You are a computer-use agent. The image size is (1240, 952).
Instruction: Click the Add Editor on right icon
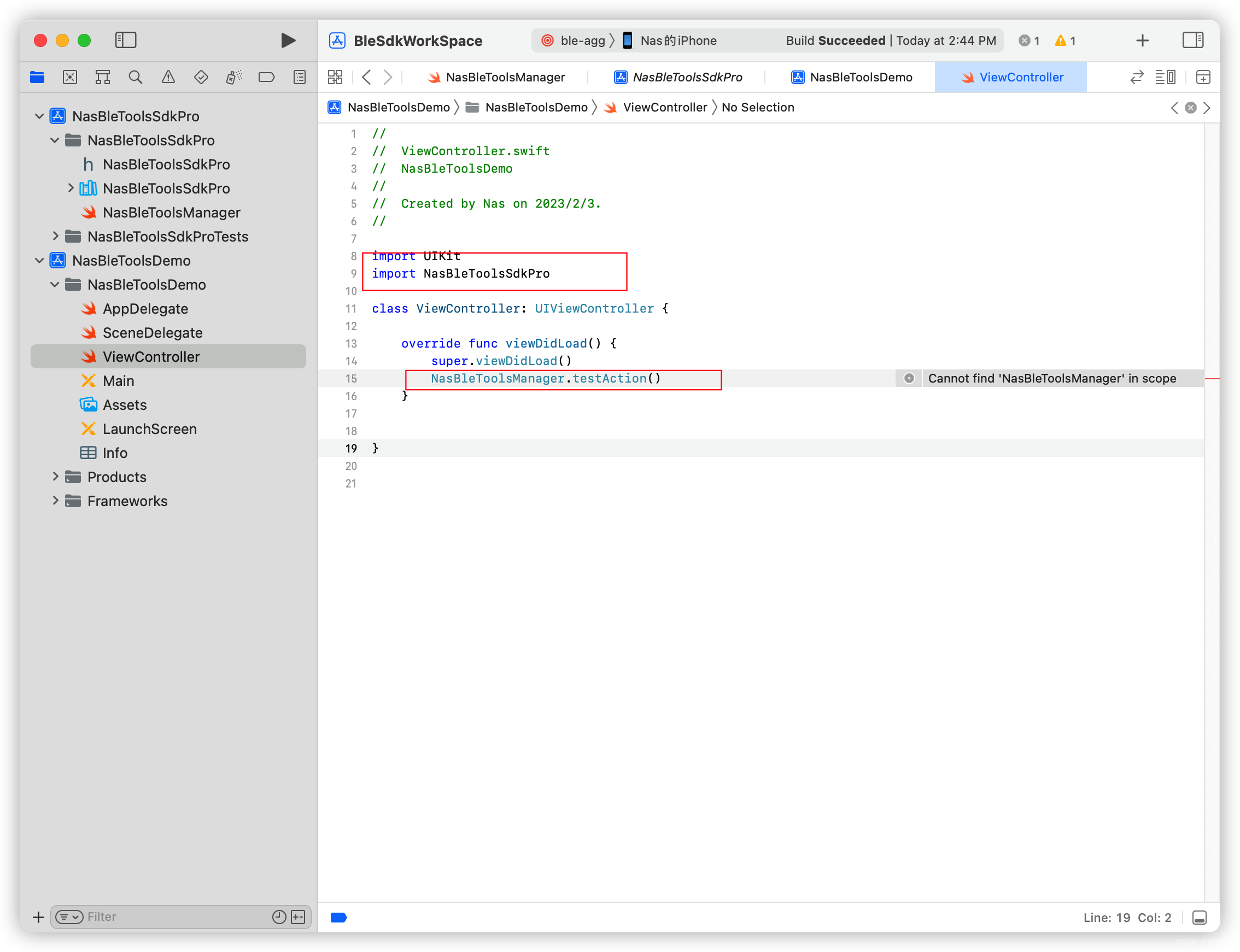tap(1203, 77)
